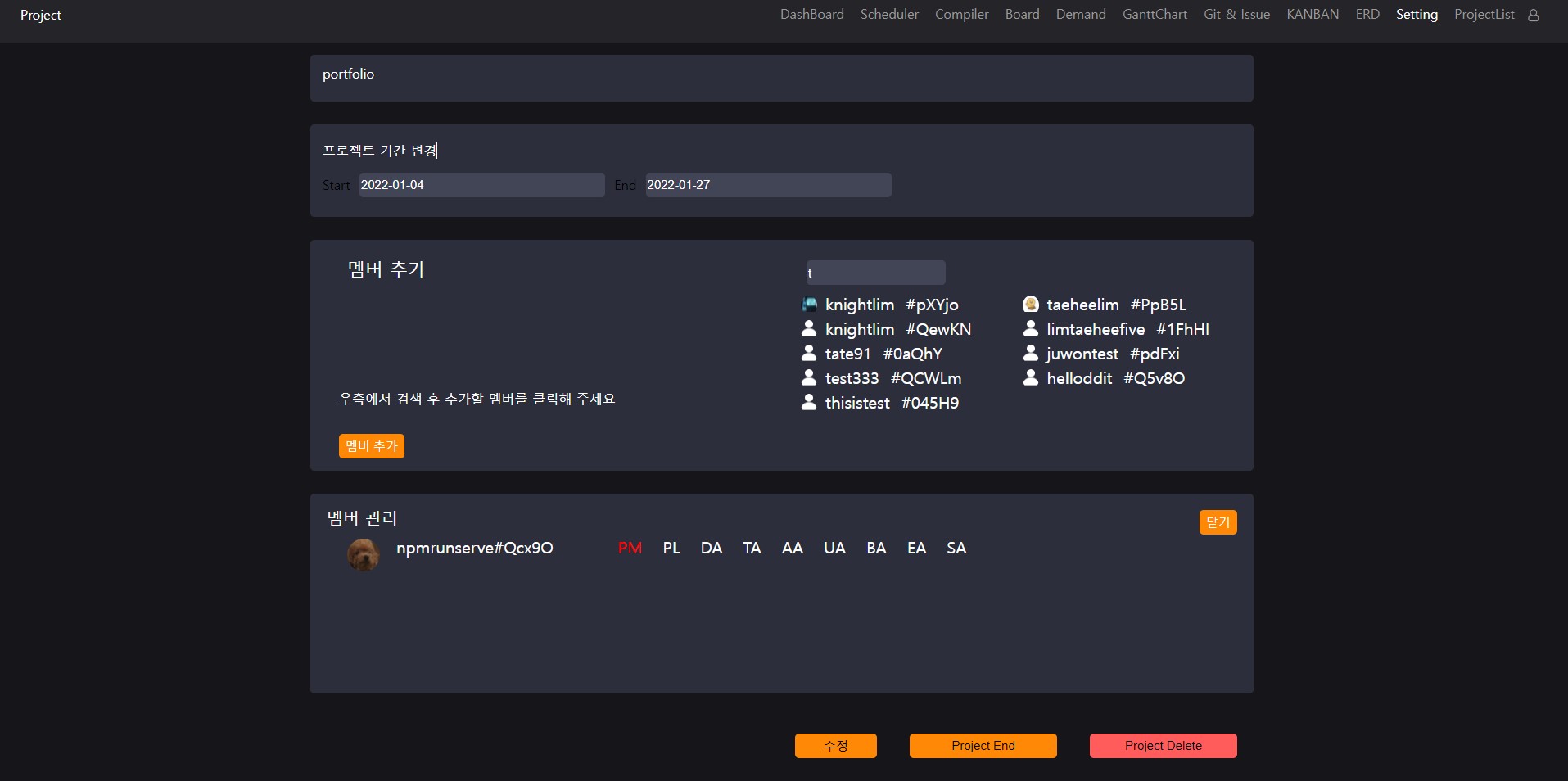Click the user icon beside juwontest
Image resolution: width=1568 pixels, height=781 pixels.
click(x=1031, y=353)
